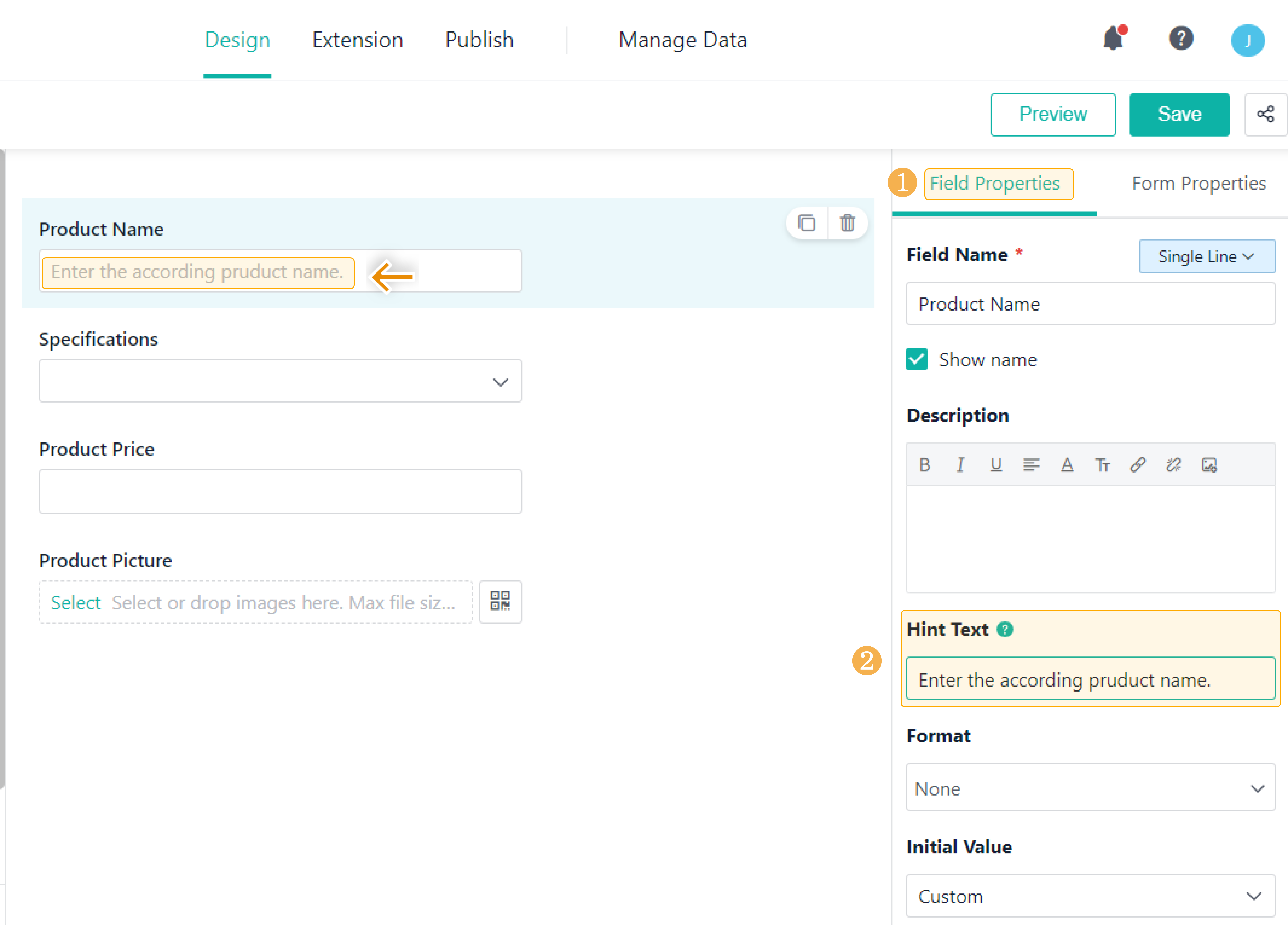Open the Initial Value Custom dropdown
Image resolution: width=1288 pixels, height=925 pixels.
point(1090,896)
